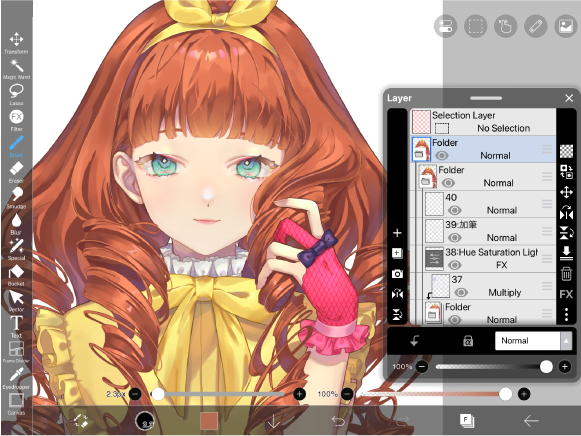This screenshot has height=436, width=581.
Task: Select the Text tool
Action: pos(16,327)
